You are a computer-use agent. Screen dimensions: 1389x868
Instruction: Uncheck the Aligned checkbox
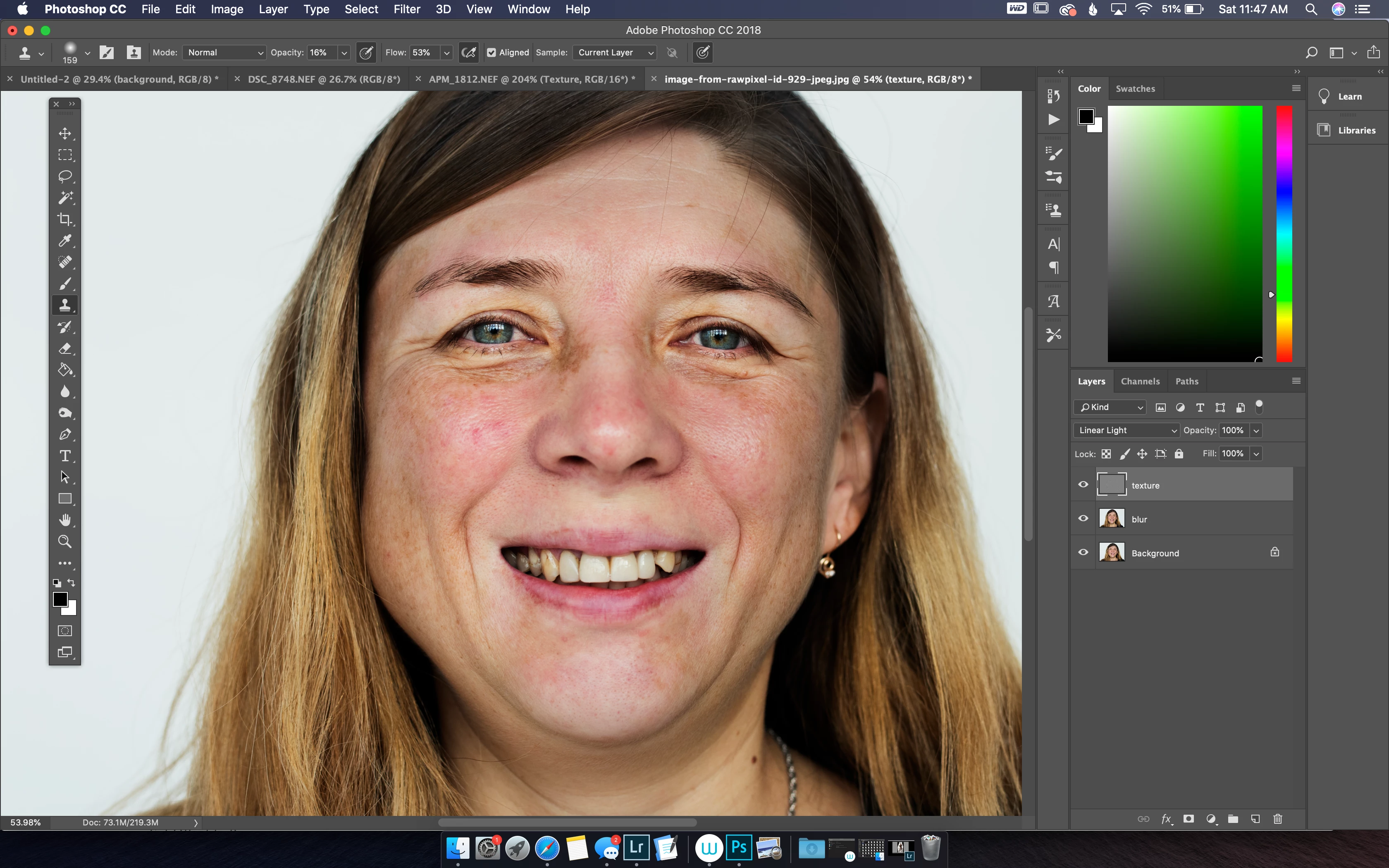491,52
